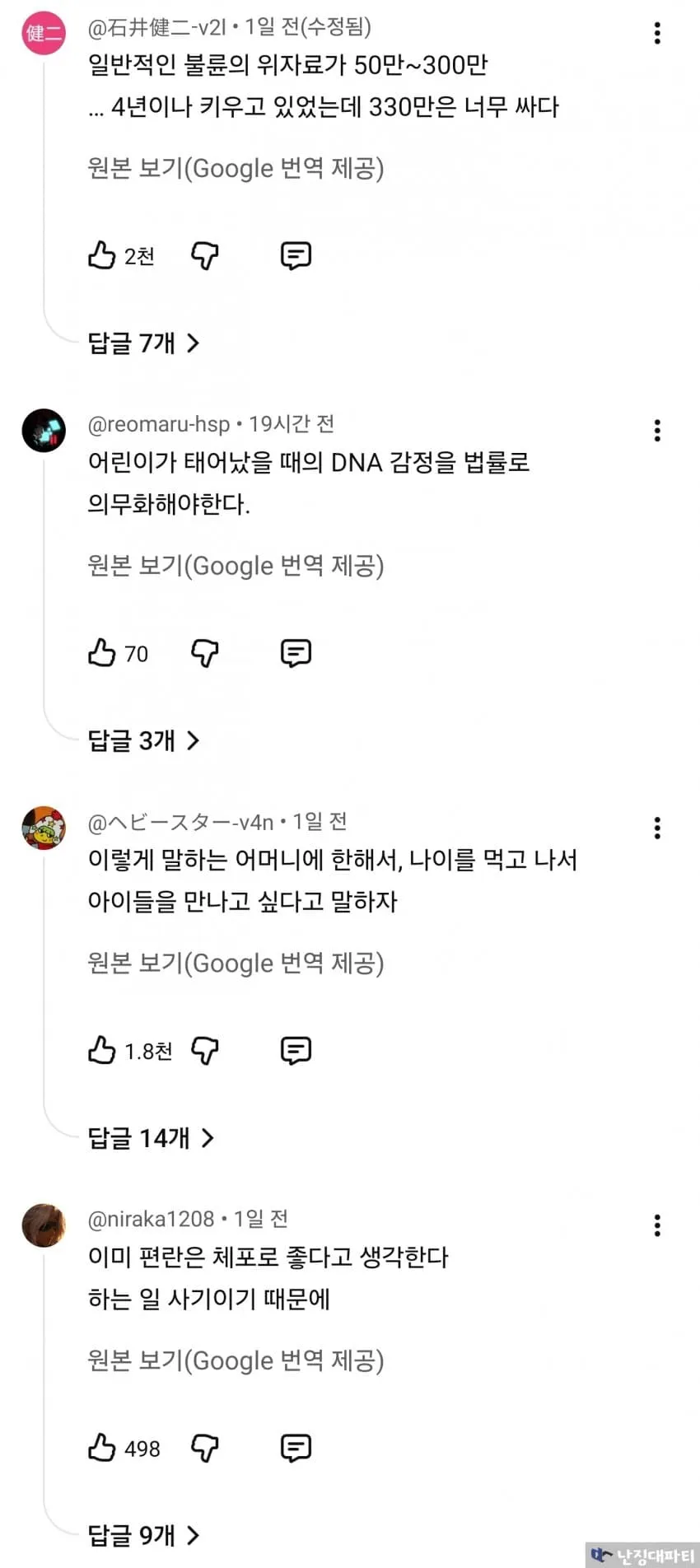
Task: Dislike the comment about DNA 감정
Action: pos(205,654)
